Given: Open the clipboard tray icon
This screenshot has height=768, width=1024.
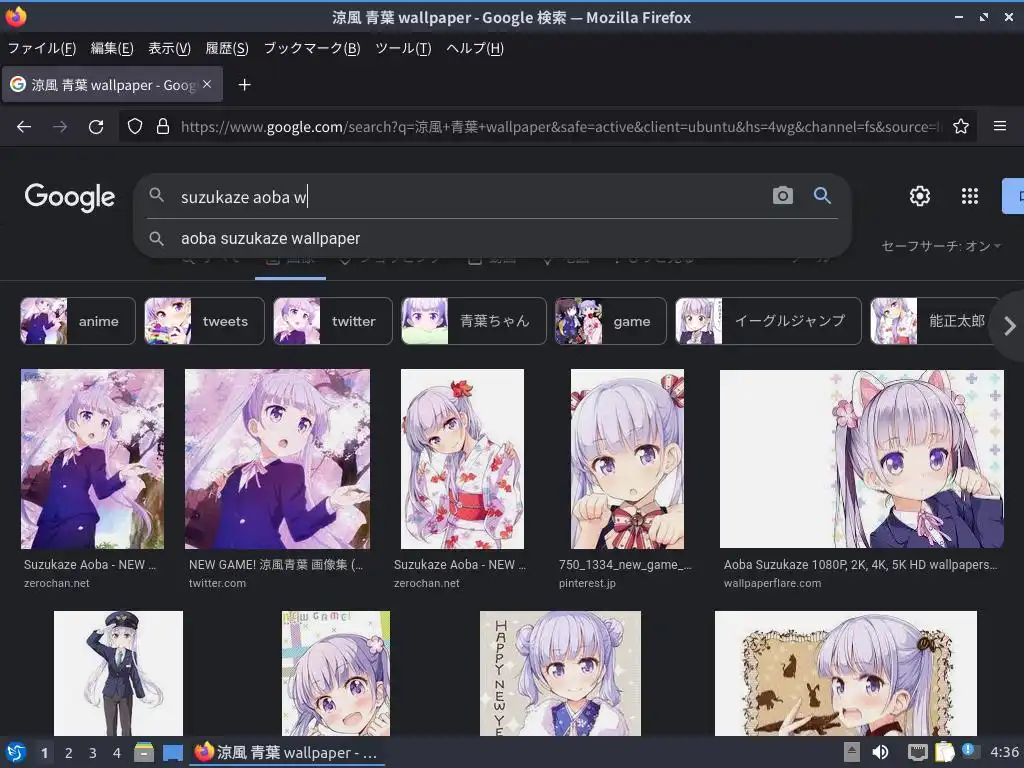Looking at the screenshot, I should click(944, 752).
